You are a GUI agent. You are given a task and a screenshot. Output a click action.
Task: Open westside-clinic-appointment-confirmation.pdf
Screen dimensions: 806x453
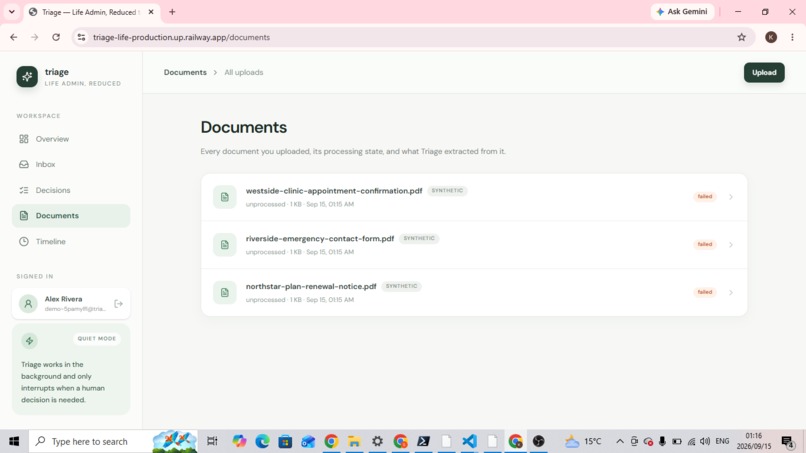coord(334,191)
